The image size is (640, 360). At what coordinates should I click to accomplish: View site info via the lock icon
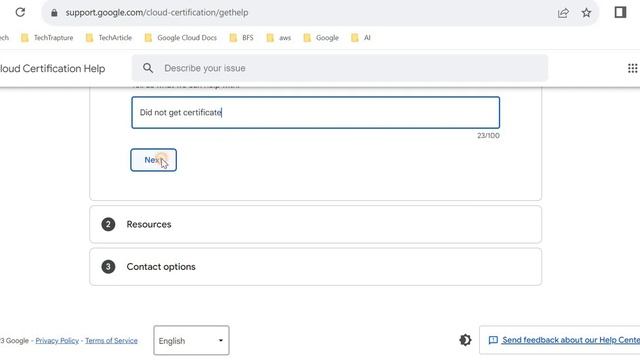[x=54, y=13]
